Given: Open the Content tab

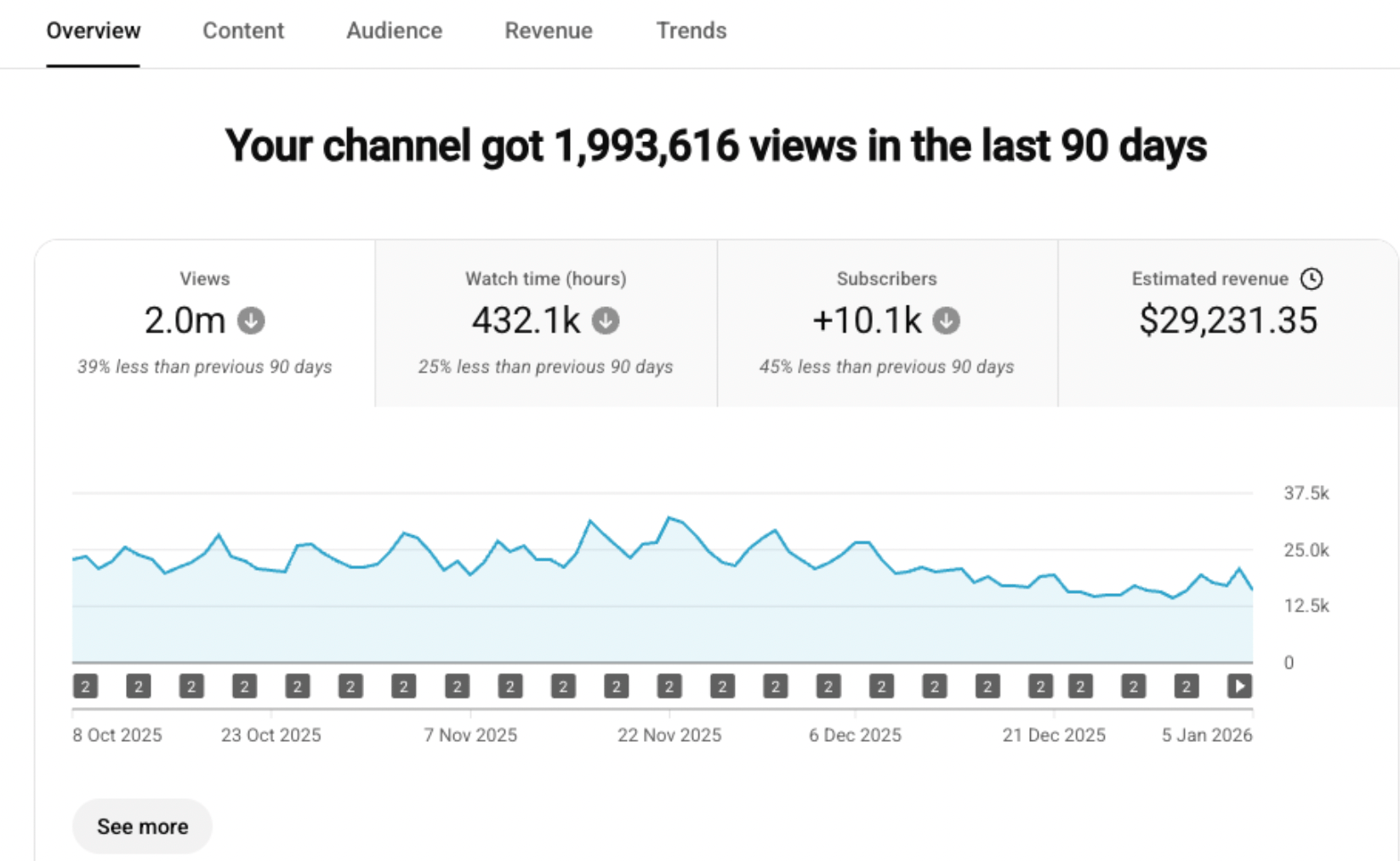Looking at the screenshot, I should (243, 31).
